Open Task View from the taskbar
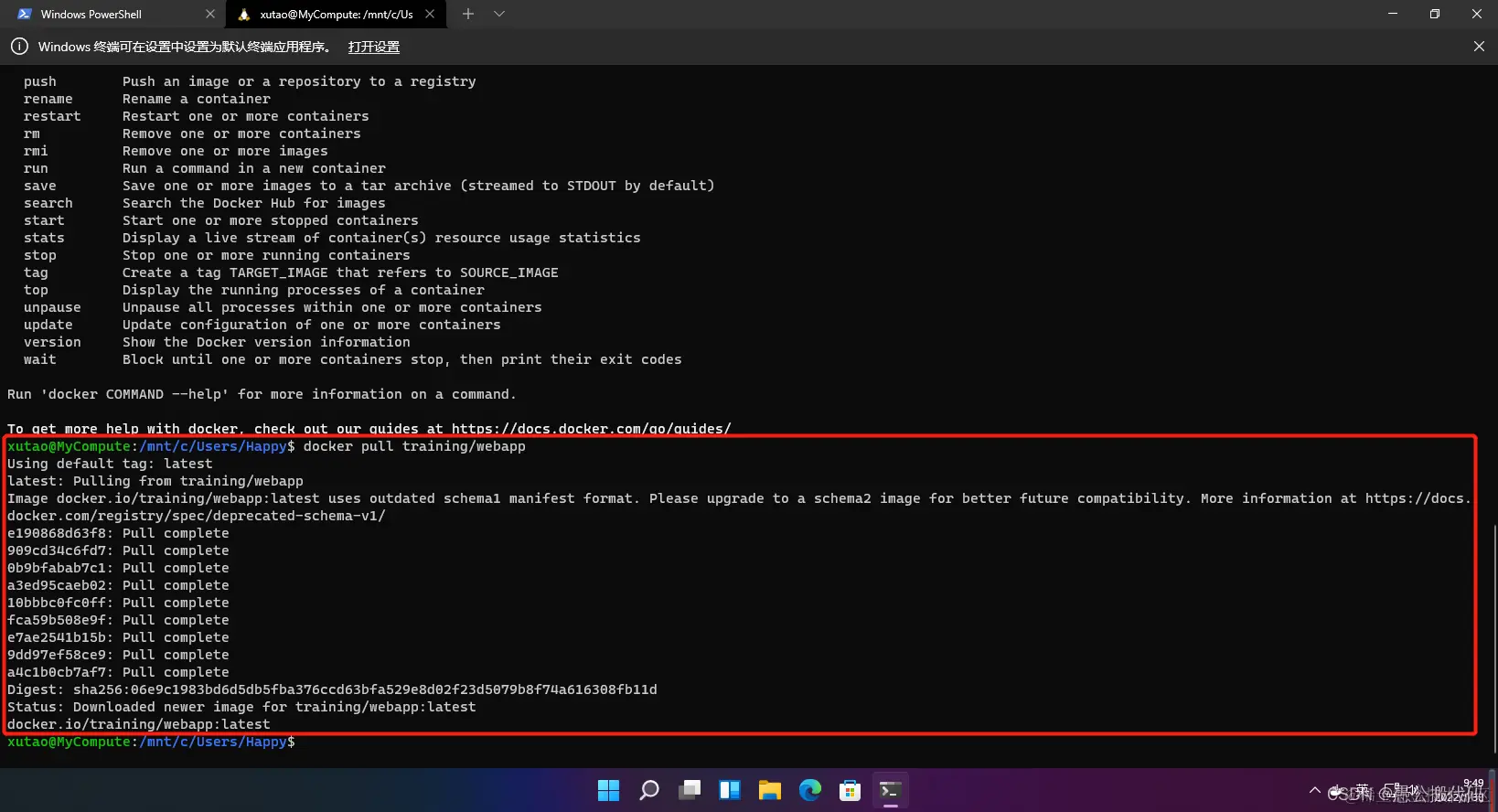The height and width of the screenshot is (812, 1498). (x=690, y=790)
